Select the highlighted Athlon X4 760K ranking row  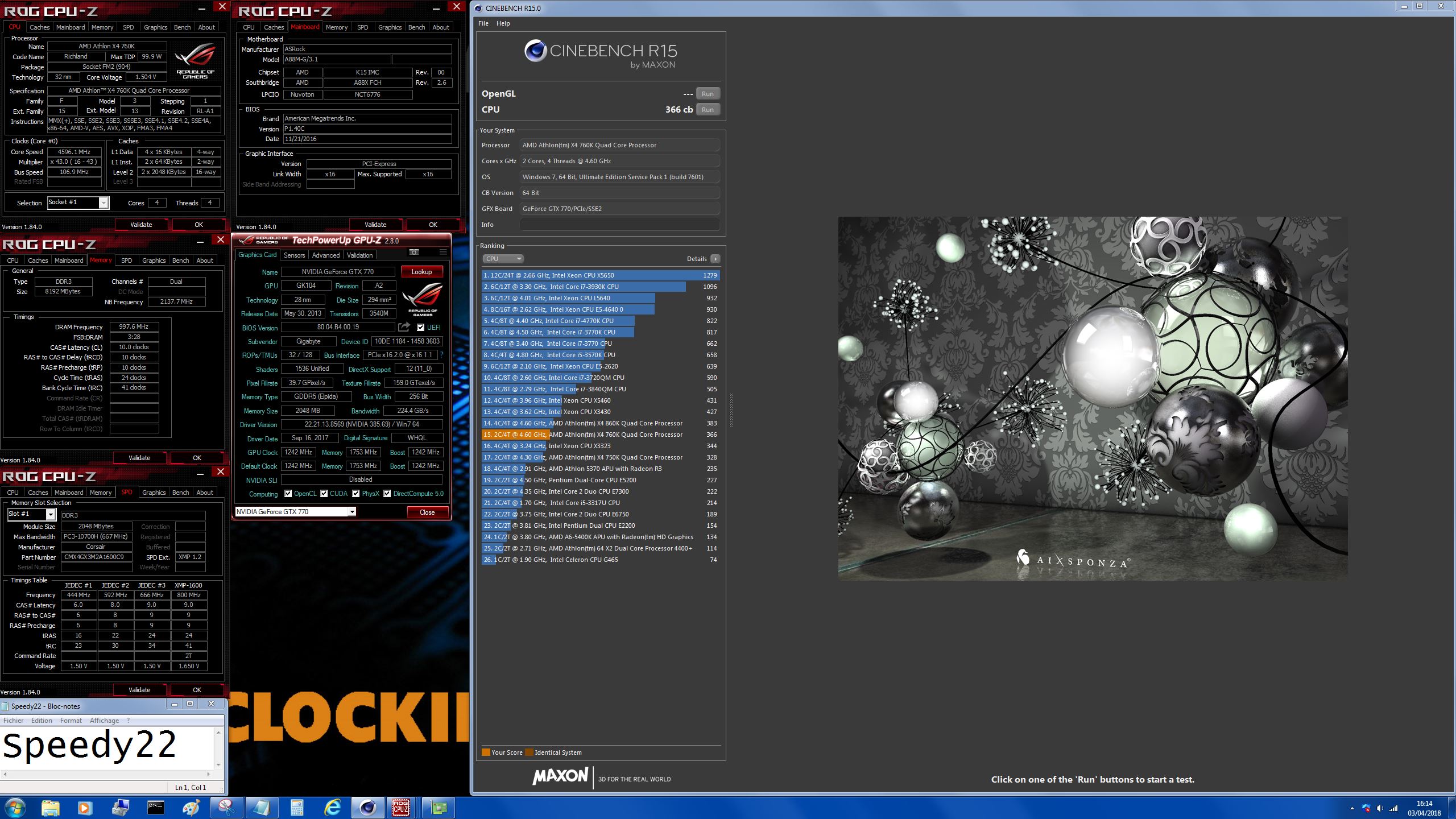[x=601, y=435]
